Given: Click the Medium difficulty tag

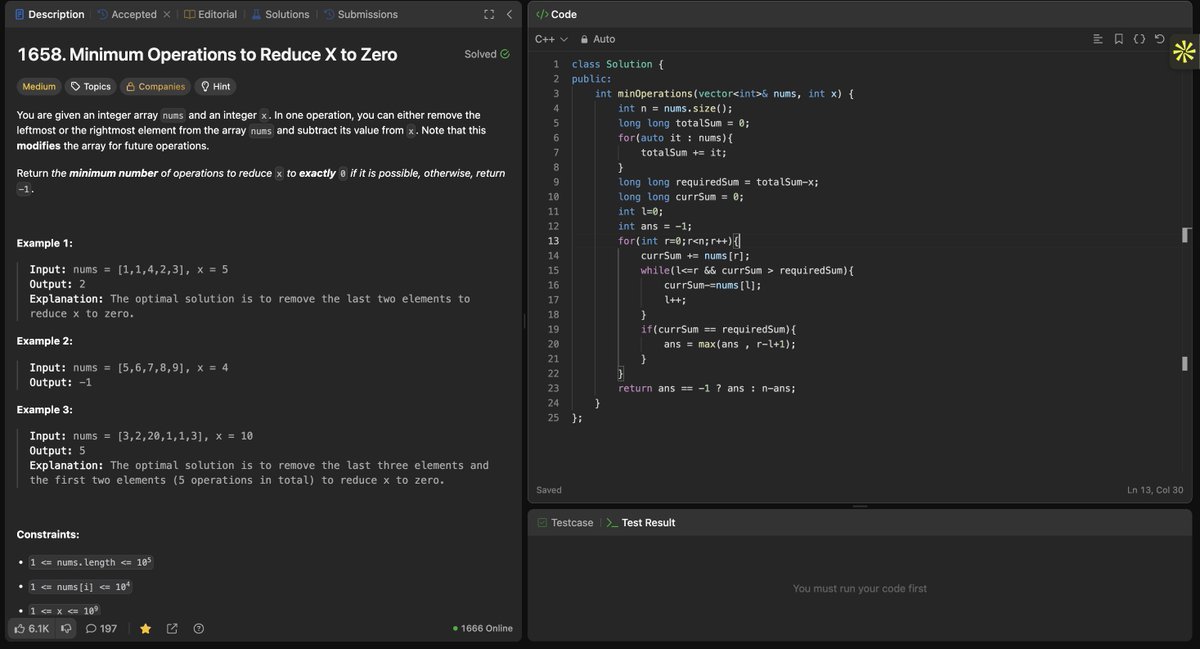Looking at the screenshot, I should point(39,87).
